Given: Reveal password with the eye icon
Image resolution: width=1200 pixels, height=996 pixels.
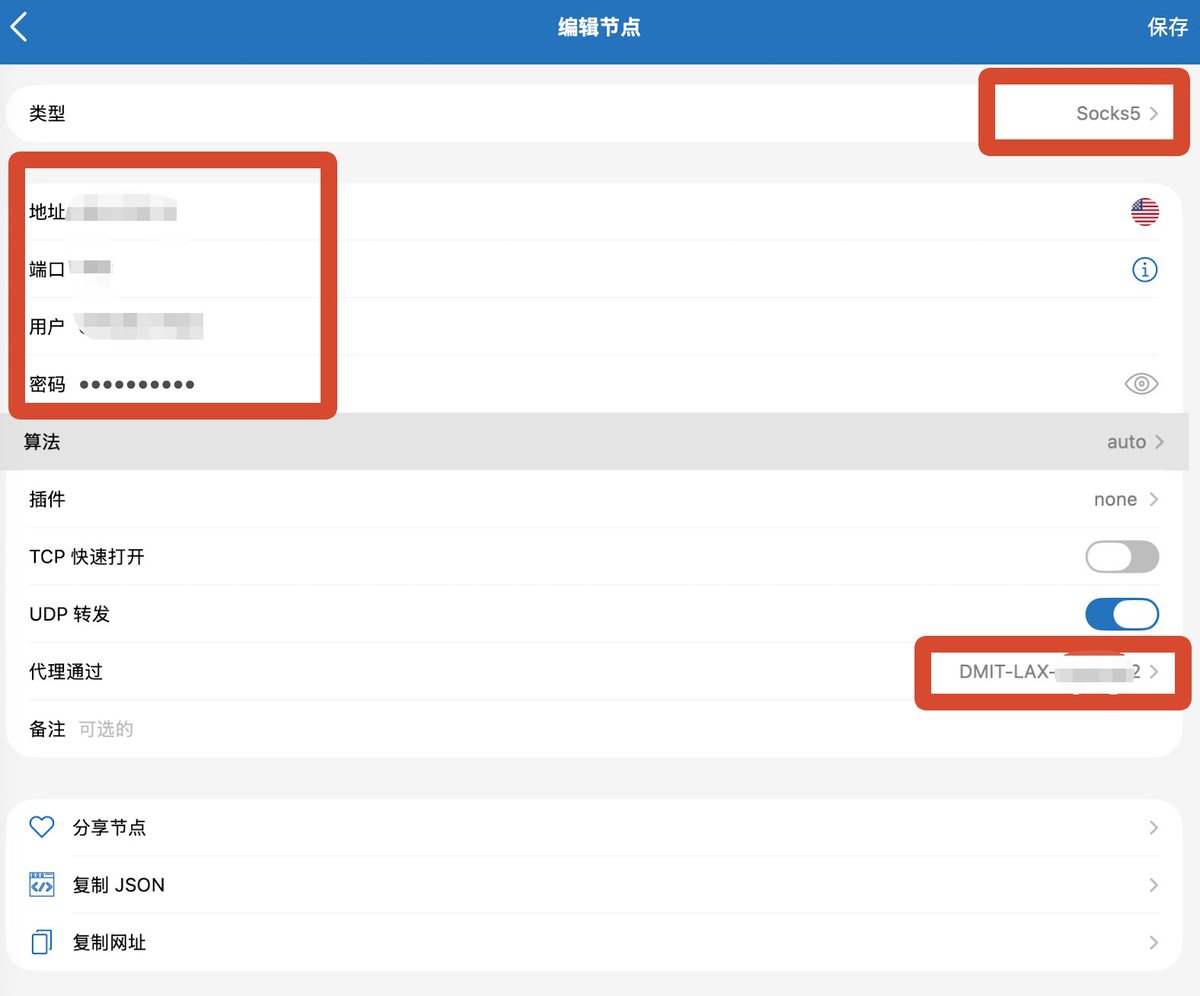Looking at the screenshot, I should pos(1142,383).
